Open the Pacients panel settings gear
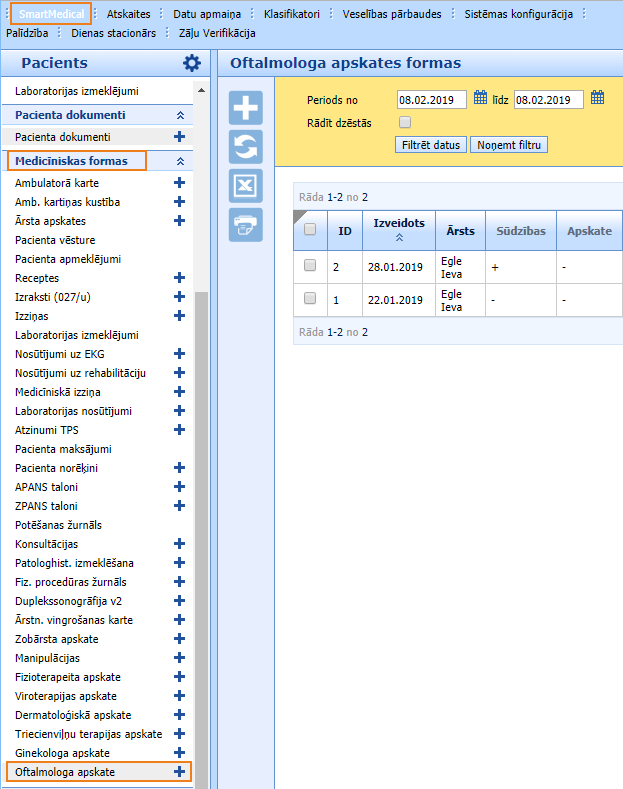 pyautogui.click(x=191, y=63)
